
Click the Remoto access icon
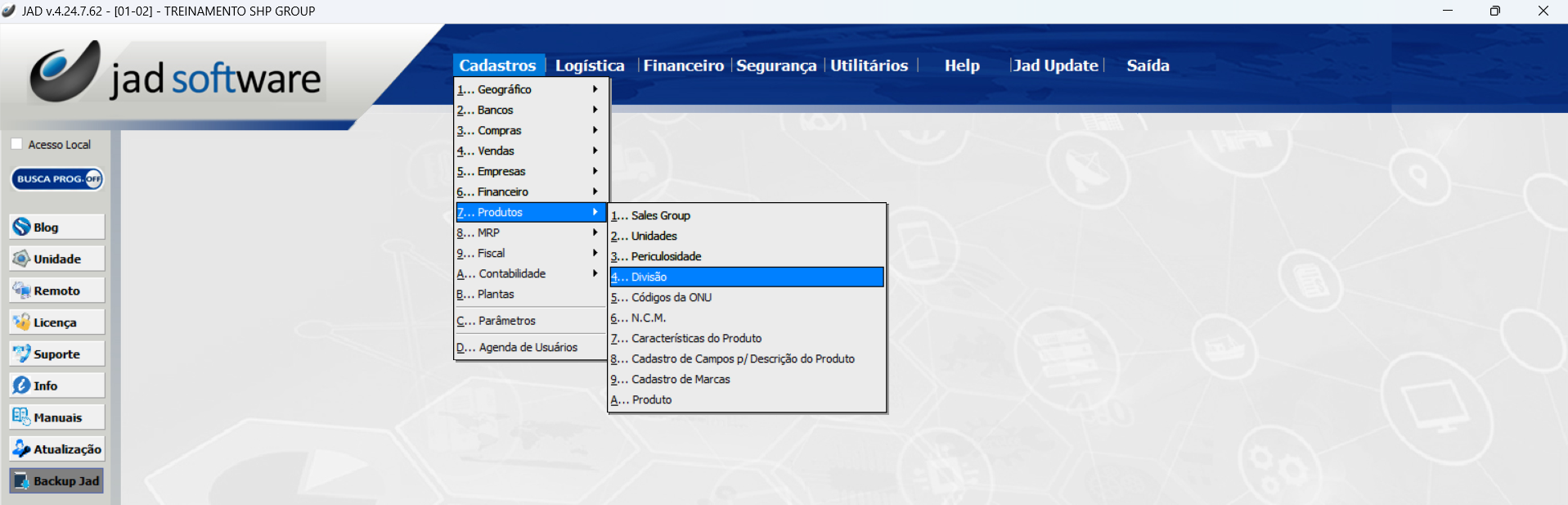22,291
